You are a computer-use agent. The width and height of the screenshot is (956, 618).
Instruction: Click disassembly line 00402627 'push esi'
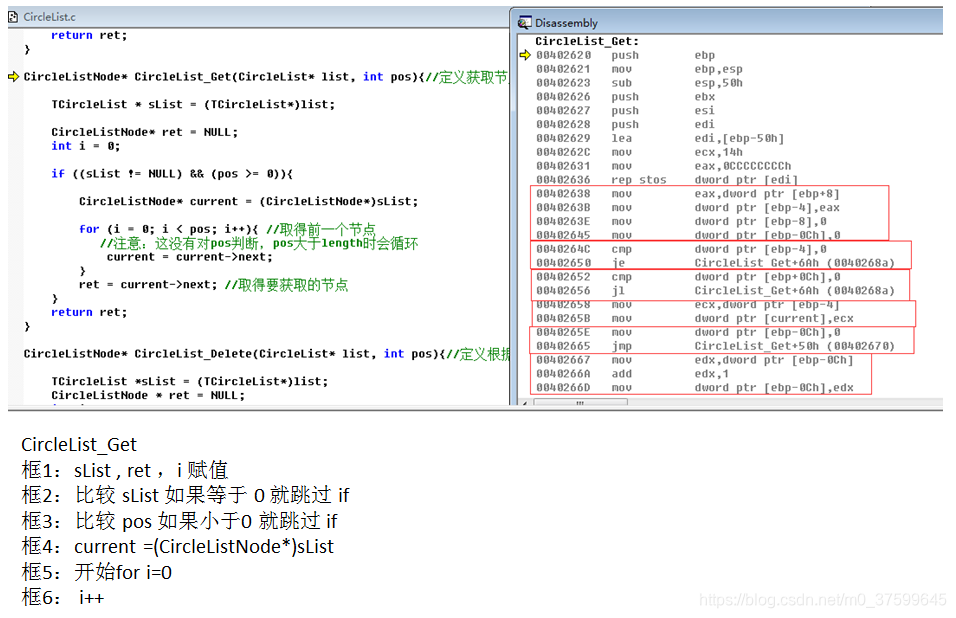point(625,111)
